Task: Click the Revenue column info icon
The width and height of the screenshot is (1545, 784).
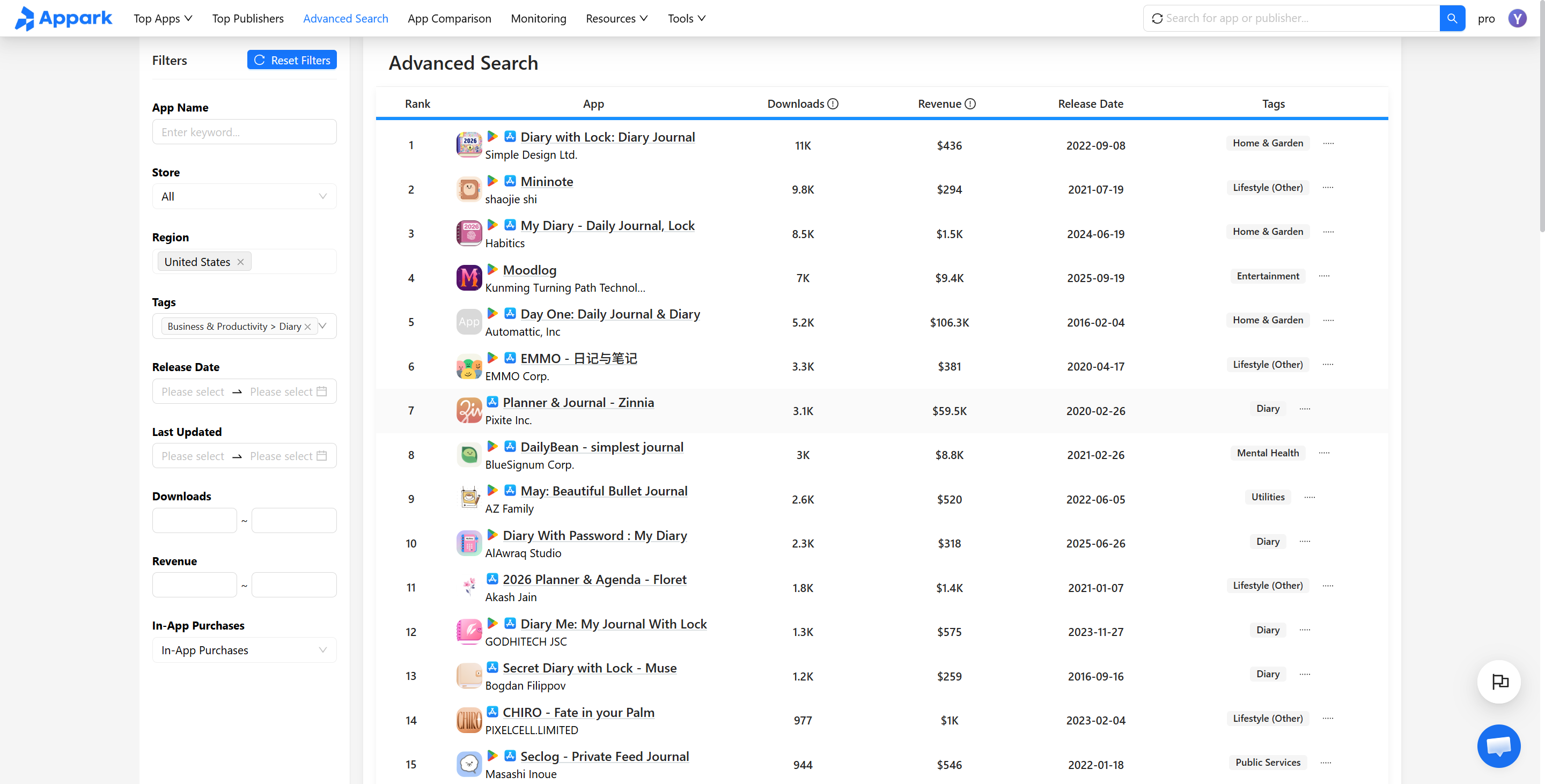Action: click(x=970, y=103)
